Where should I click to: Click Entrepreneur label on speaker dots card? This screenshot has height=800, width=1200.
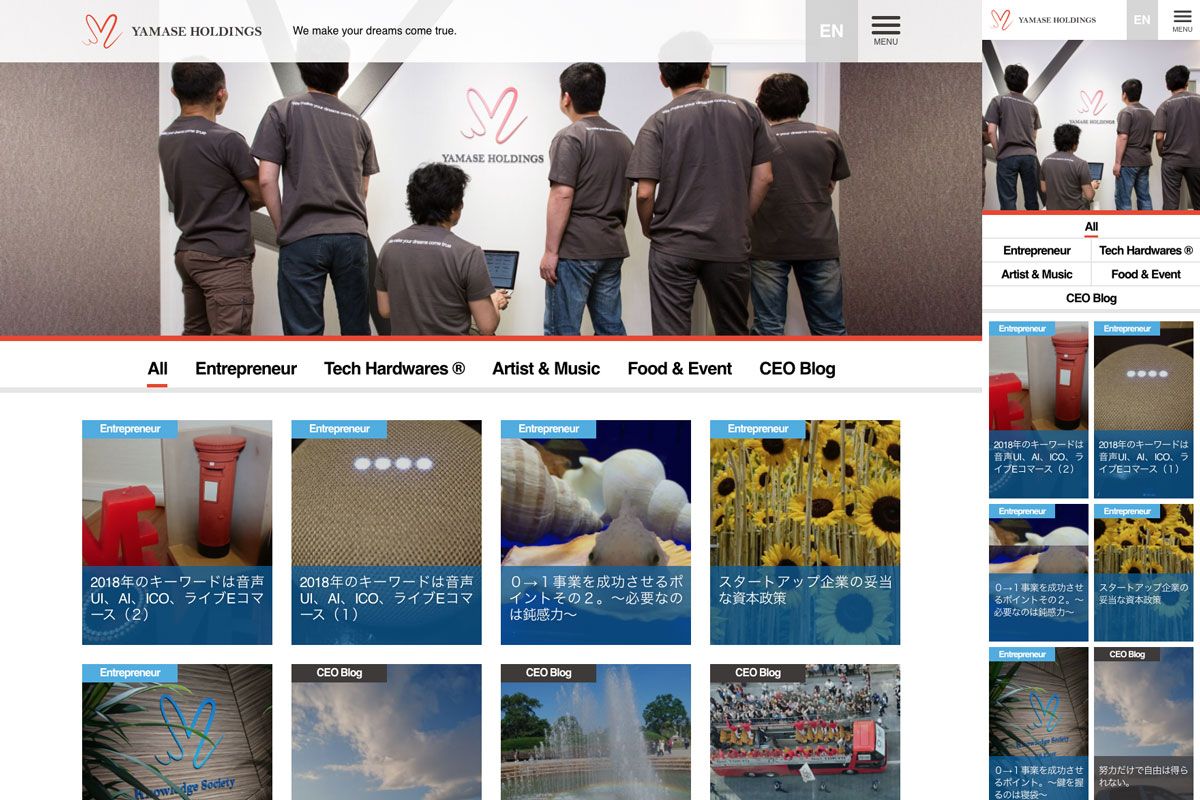339,429
